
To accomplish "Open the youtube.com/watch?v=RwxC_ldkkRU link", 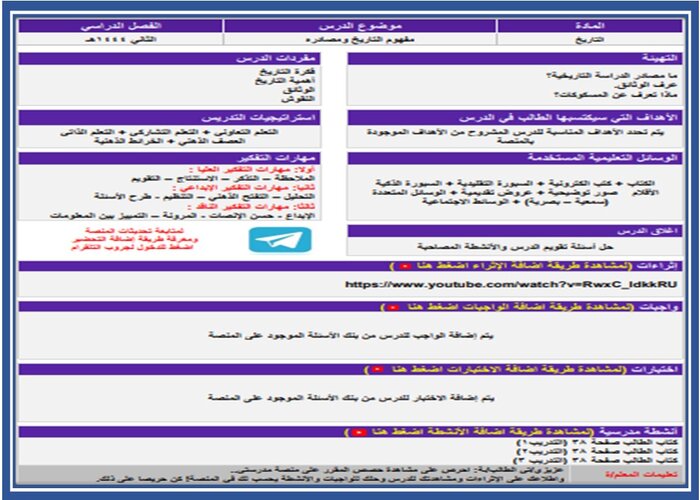I will 511,284.
